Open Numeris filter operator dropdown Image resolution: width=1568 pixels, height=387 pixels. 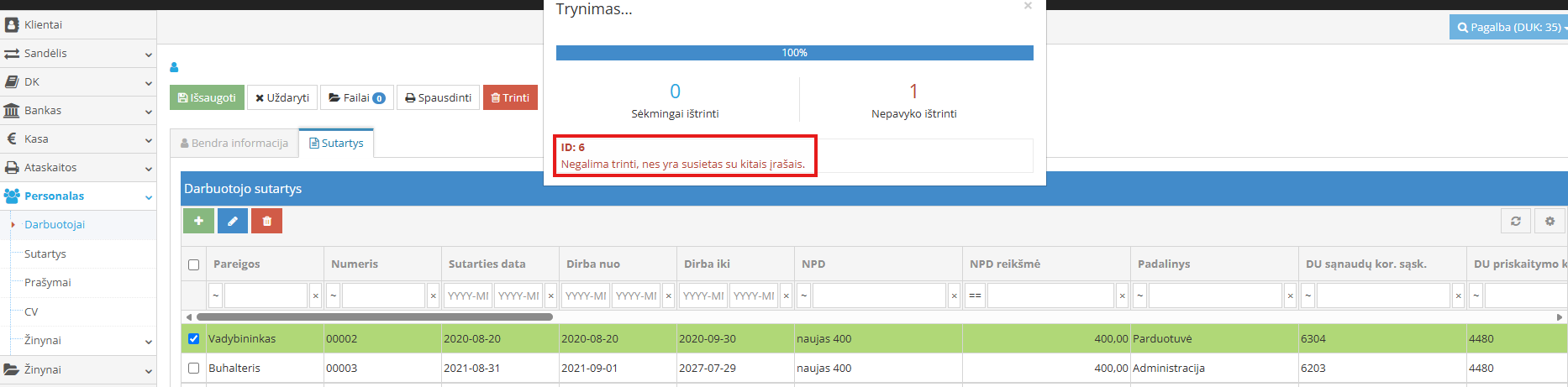pyautogui.click(x=334, y=295)
